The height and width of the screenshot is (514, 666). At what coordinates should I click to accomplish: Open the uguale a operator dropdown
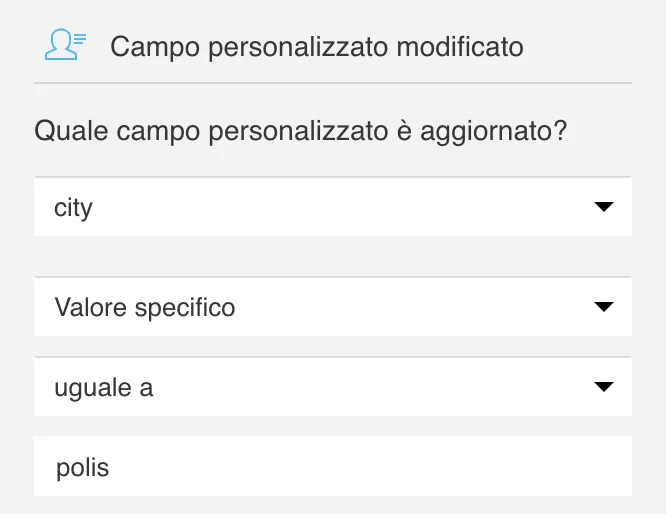point(333,387)
